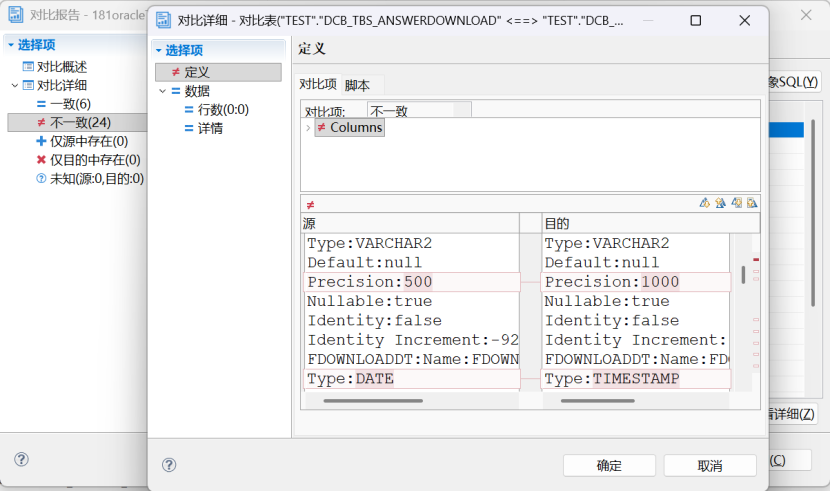Jump to the next difference icon

coord(704,203)
